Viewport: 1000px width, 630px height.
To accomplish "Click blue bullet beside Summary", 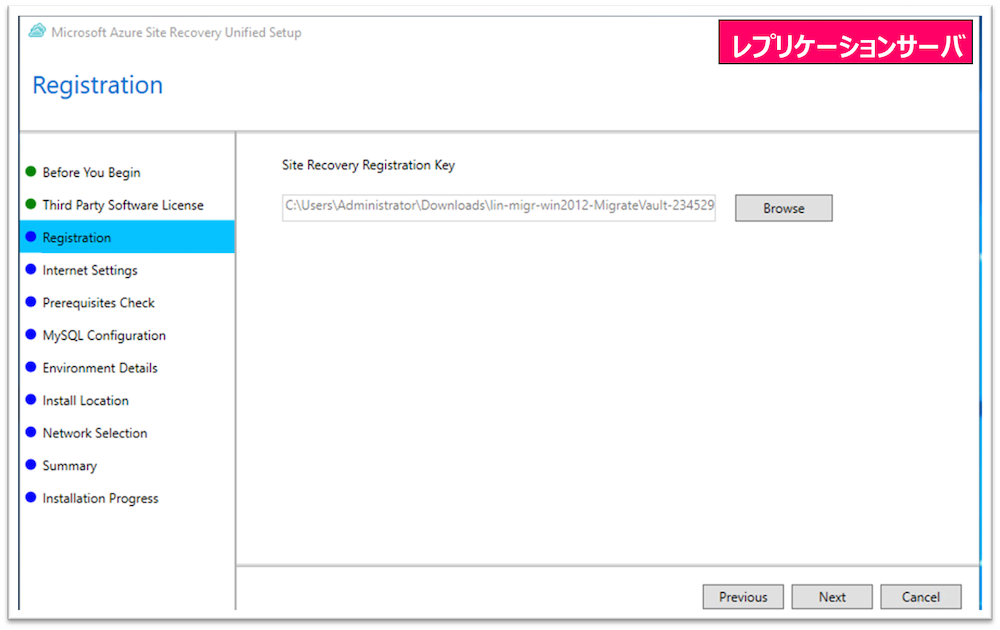I will point(31,464).
